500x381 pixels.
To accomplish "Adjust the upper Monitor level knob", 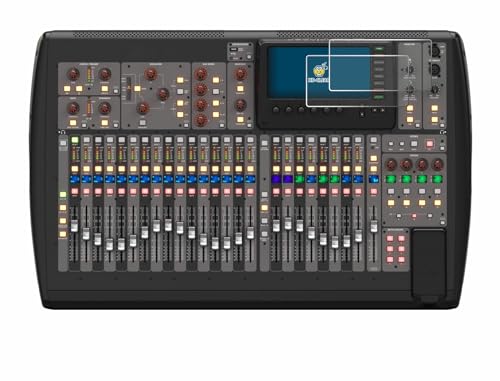I will pos(410,70).
